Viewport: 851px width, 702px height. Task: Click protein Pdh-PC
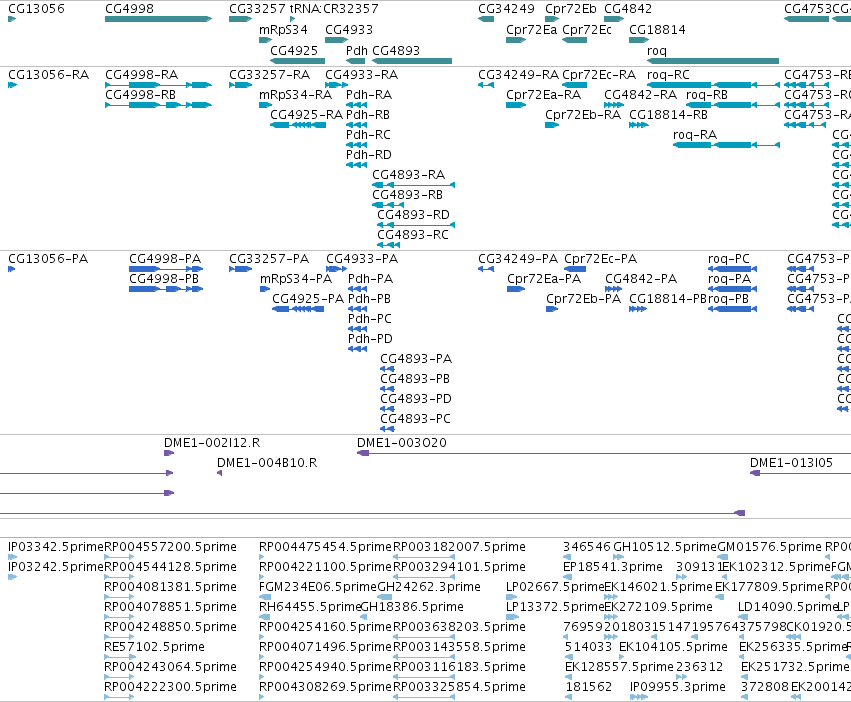[370, 319]
